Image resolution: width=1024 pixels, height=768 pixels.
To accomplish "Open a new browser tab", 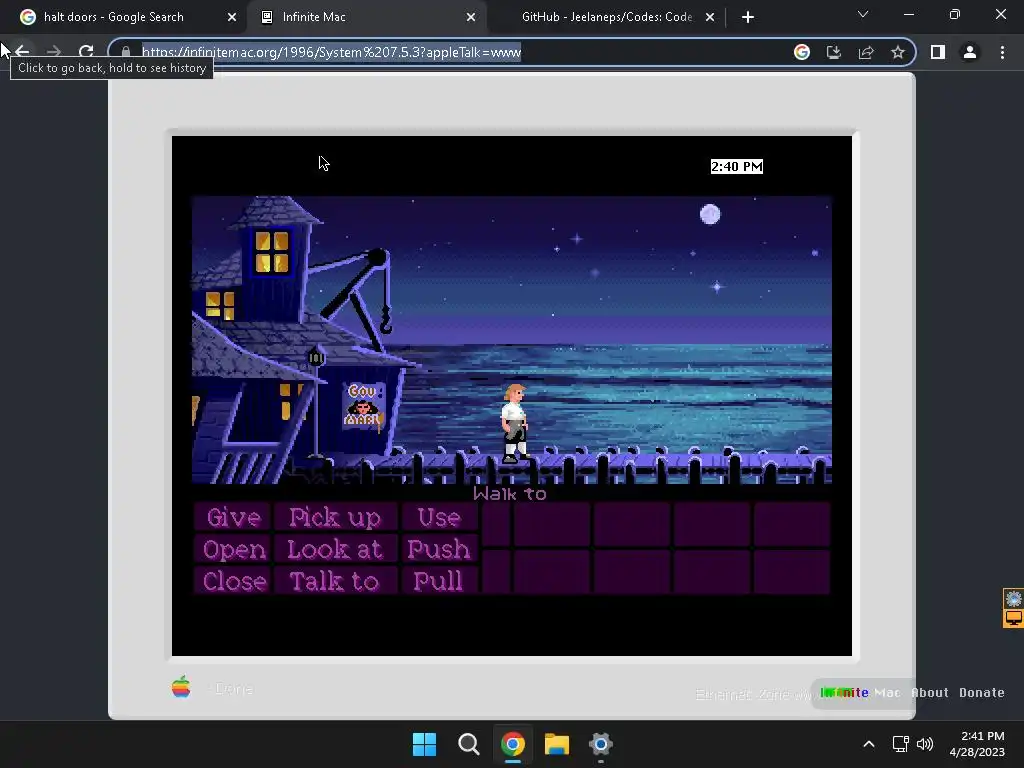I will point(748,17).
